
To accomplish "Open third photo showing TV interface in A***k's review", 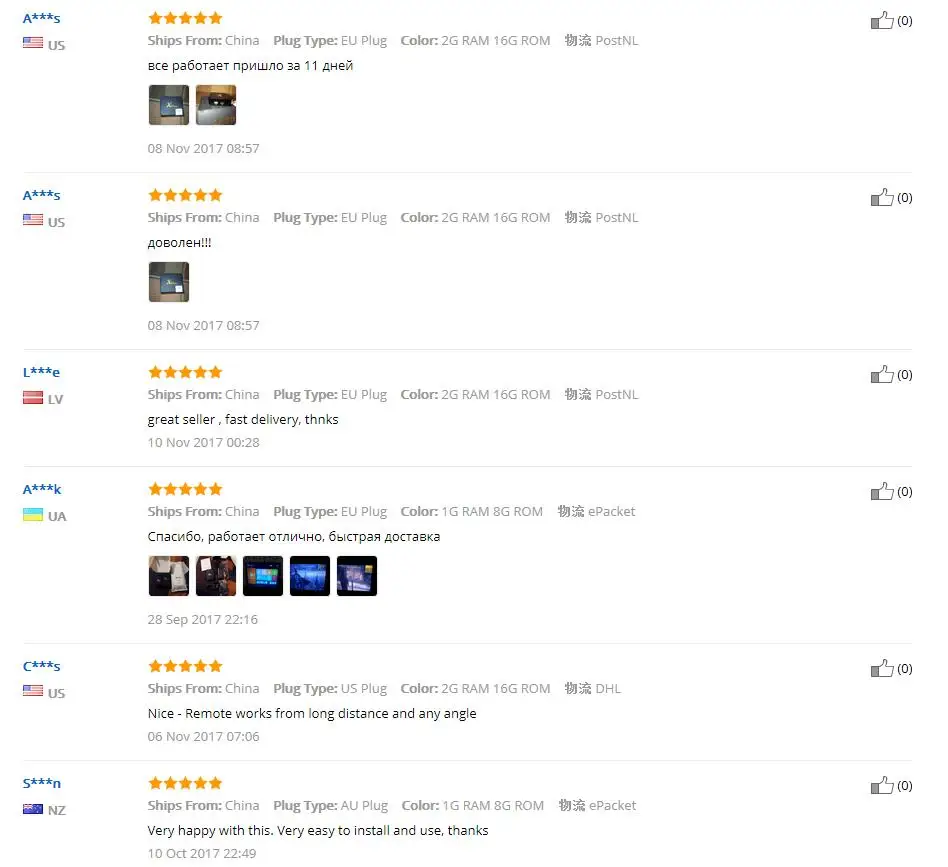I will (263, 576).
